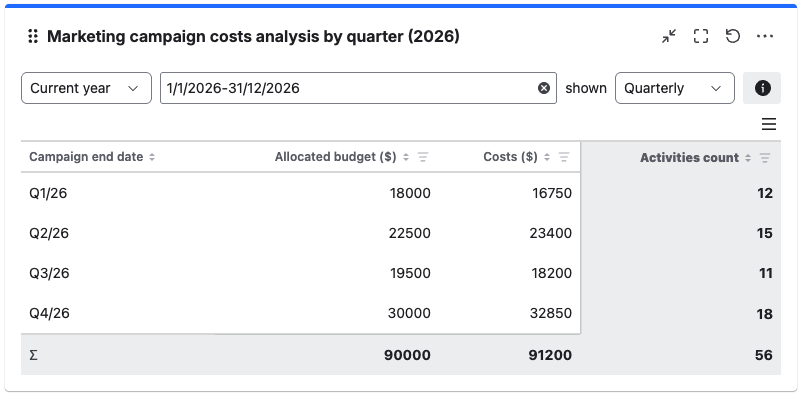Viewport: 803px width, 397px height.
Task: Filter the Allocated budget ($) column
Action: 422,157
